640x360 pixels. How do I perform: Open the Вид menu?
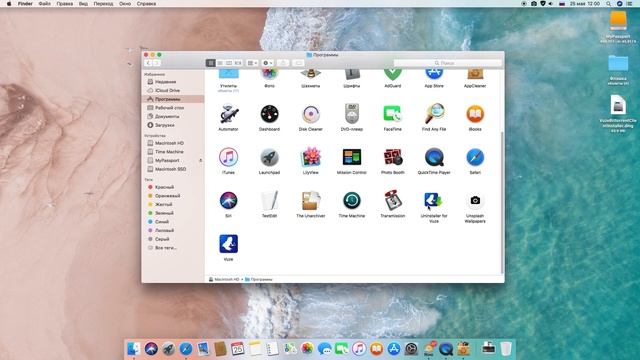tap(83, 4)
